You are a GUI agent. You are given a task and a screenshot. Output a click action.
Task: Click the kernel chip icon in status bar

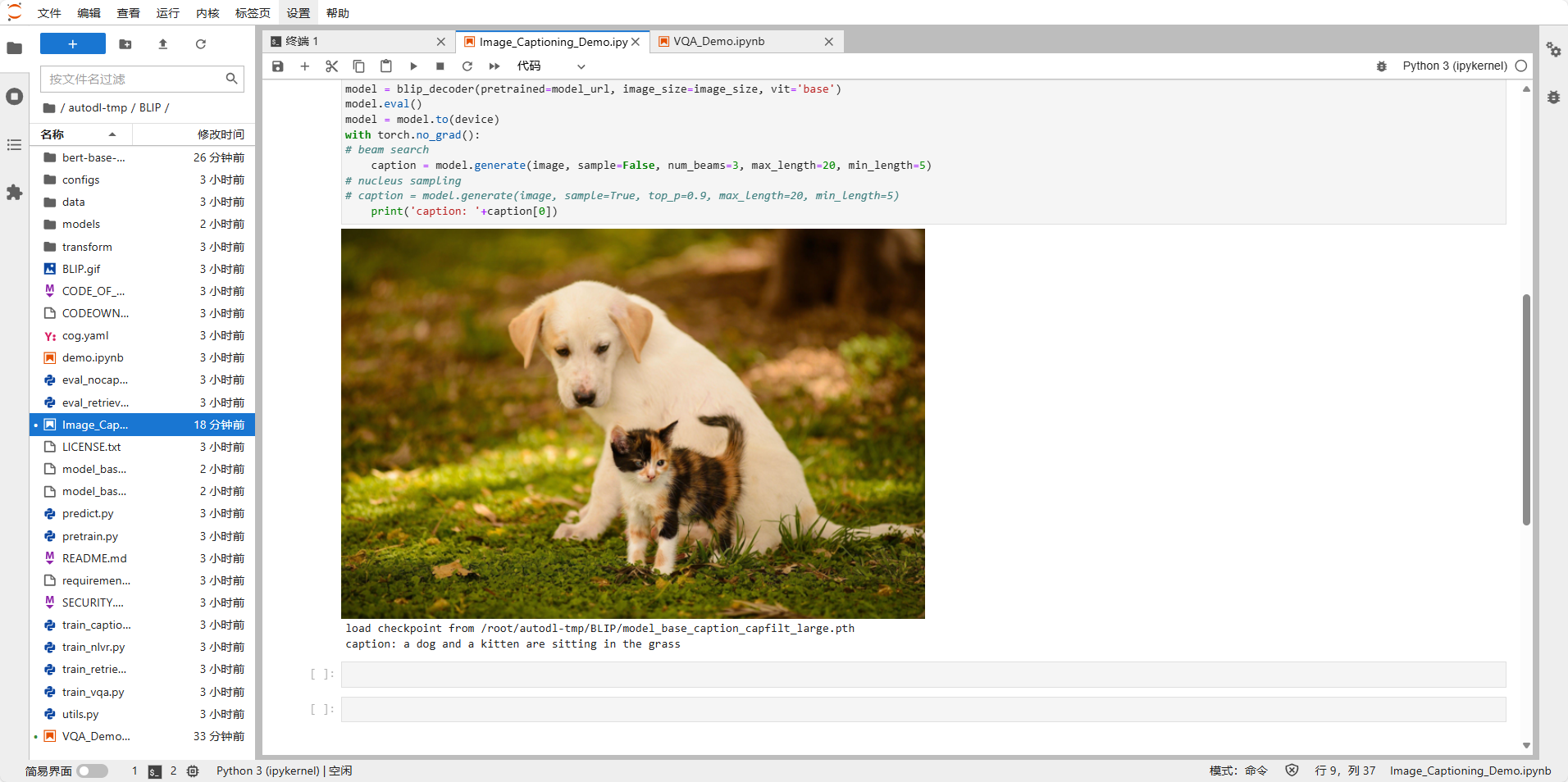click(193, 771)
